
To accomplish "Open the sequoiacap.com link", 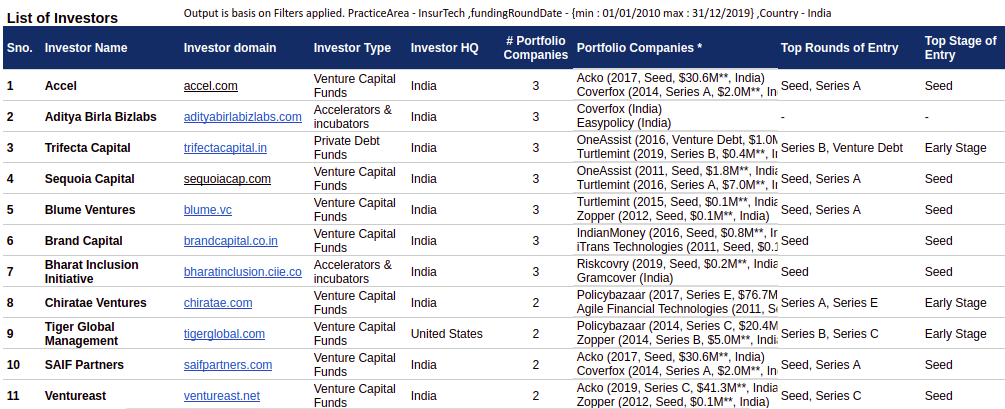I will pyautogui.click(x=227, y=179).
